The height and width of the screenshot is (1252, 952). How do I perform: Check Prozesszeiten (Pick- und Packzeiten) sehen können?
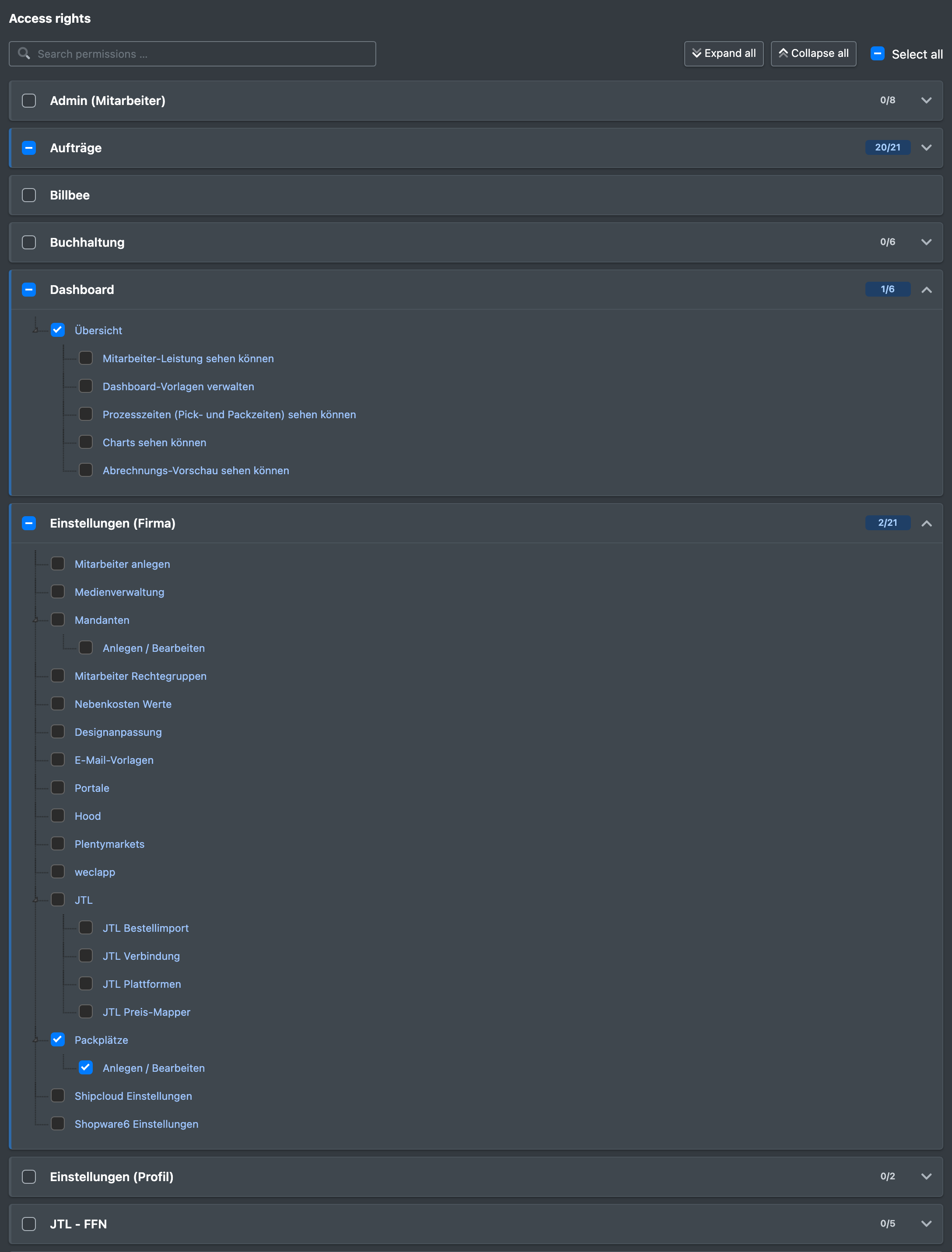[x=86, y=413]
